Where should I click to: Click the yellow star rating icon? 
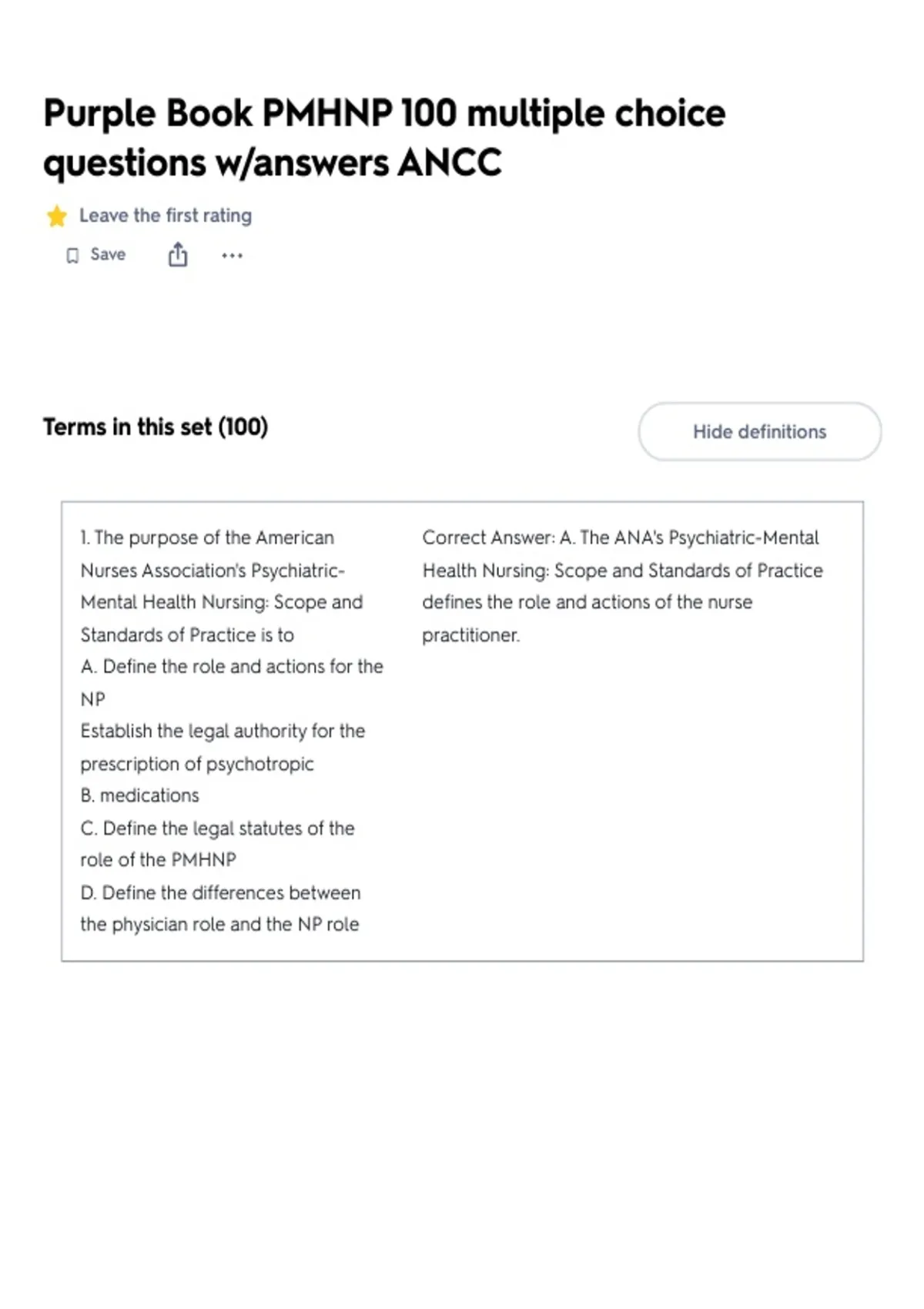pyautogui.click(x=56, y=216)
